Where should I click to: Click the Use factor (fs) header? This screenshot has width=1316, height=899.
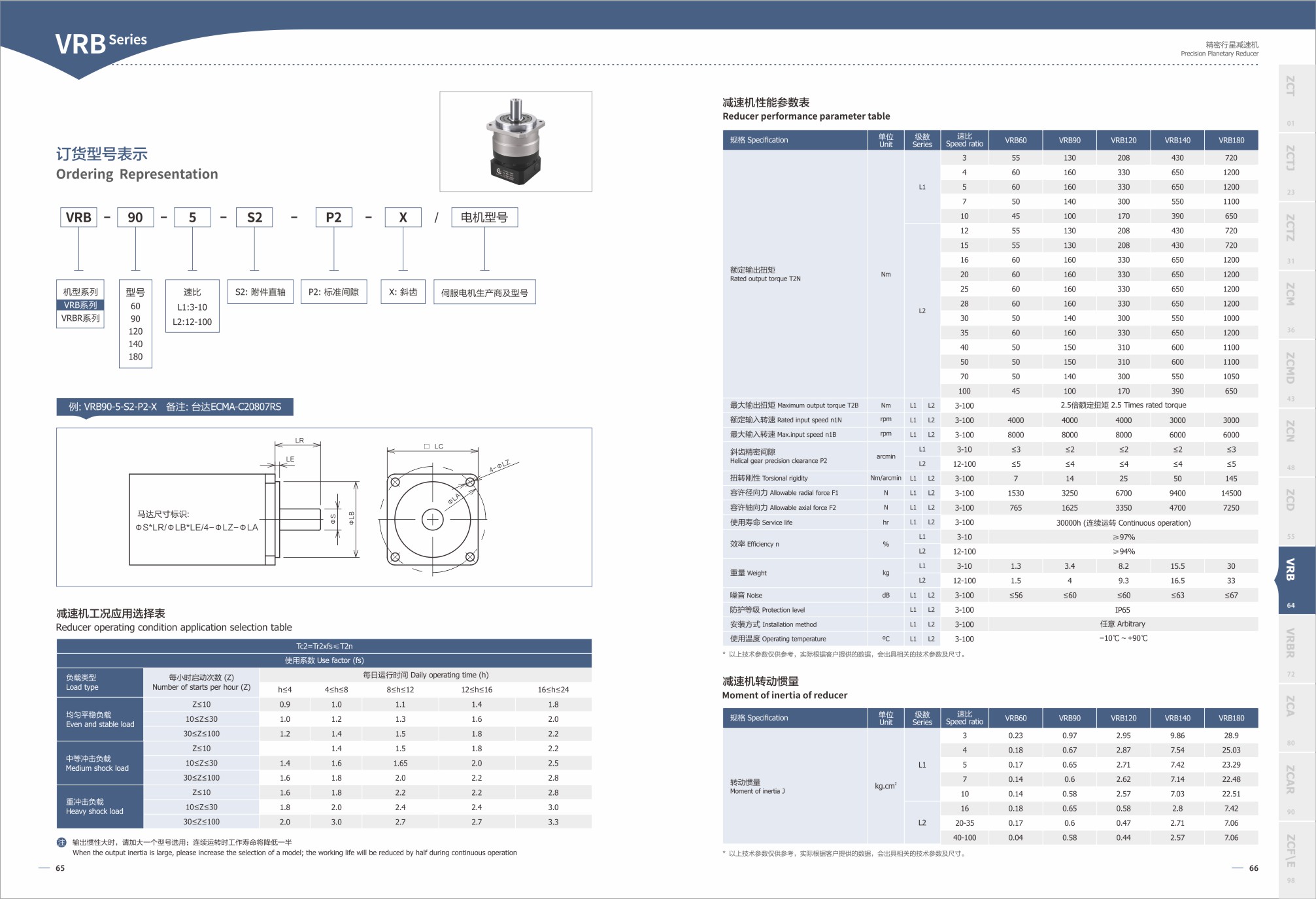[x=324, y=660]
